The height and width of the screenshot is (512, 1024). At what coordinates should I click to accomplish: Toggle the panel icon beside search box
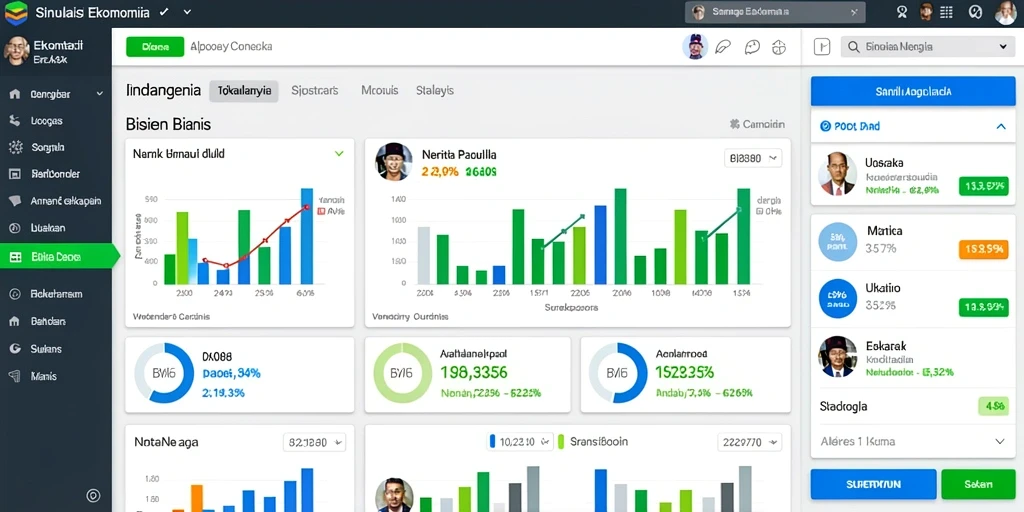[822, 46]
